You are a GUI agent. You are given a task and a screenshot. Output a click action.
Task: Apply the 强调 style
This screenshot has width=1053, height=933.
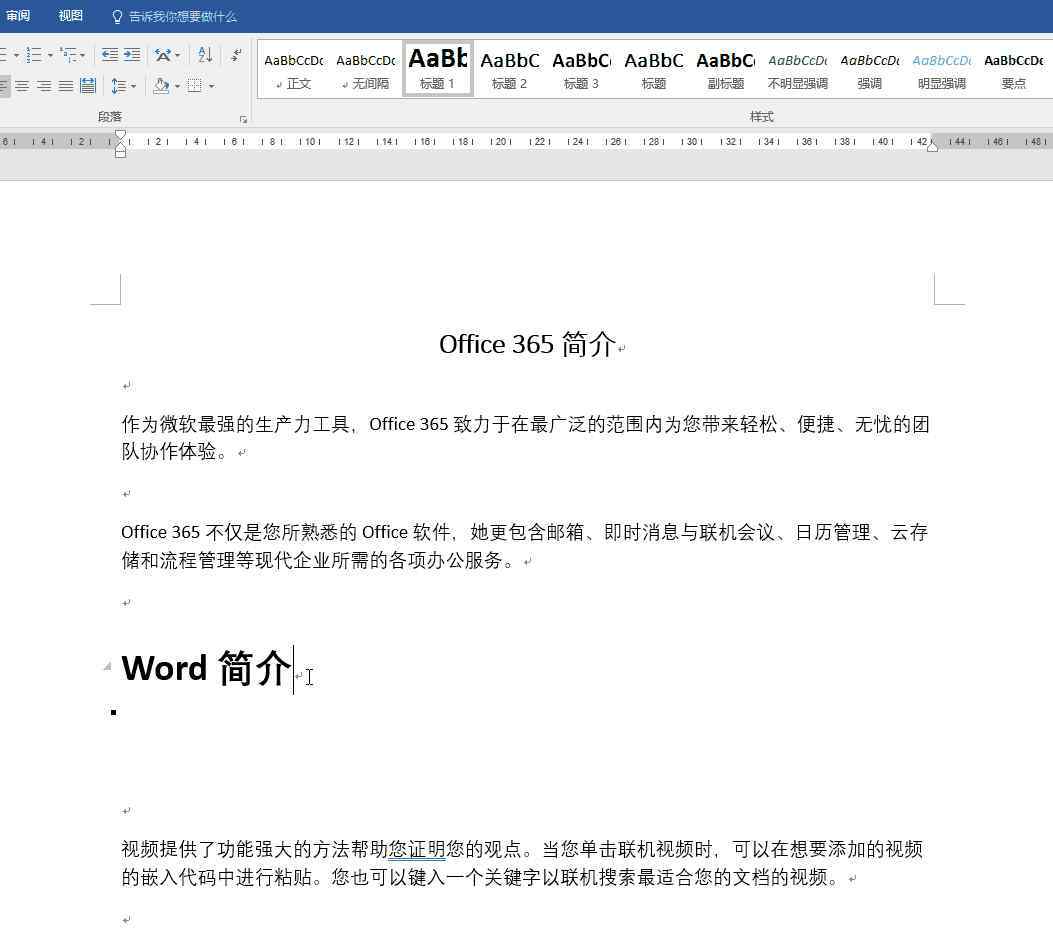tap(870, 70)
